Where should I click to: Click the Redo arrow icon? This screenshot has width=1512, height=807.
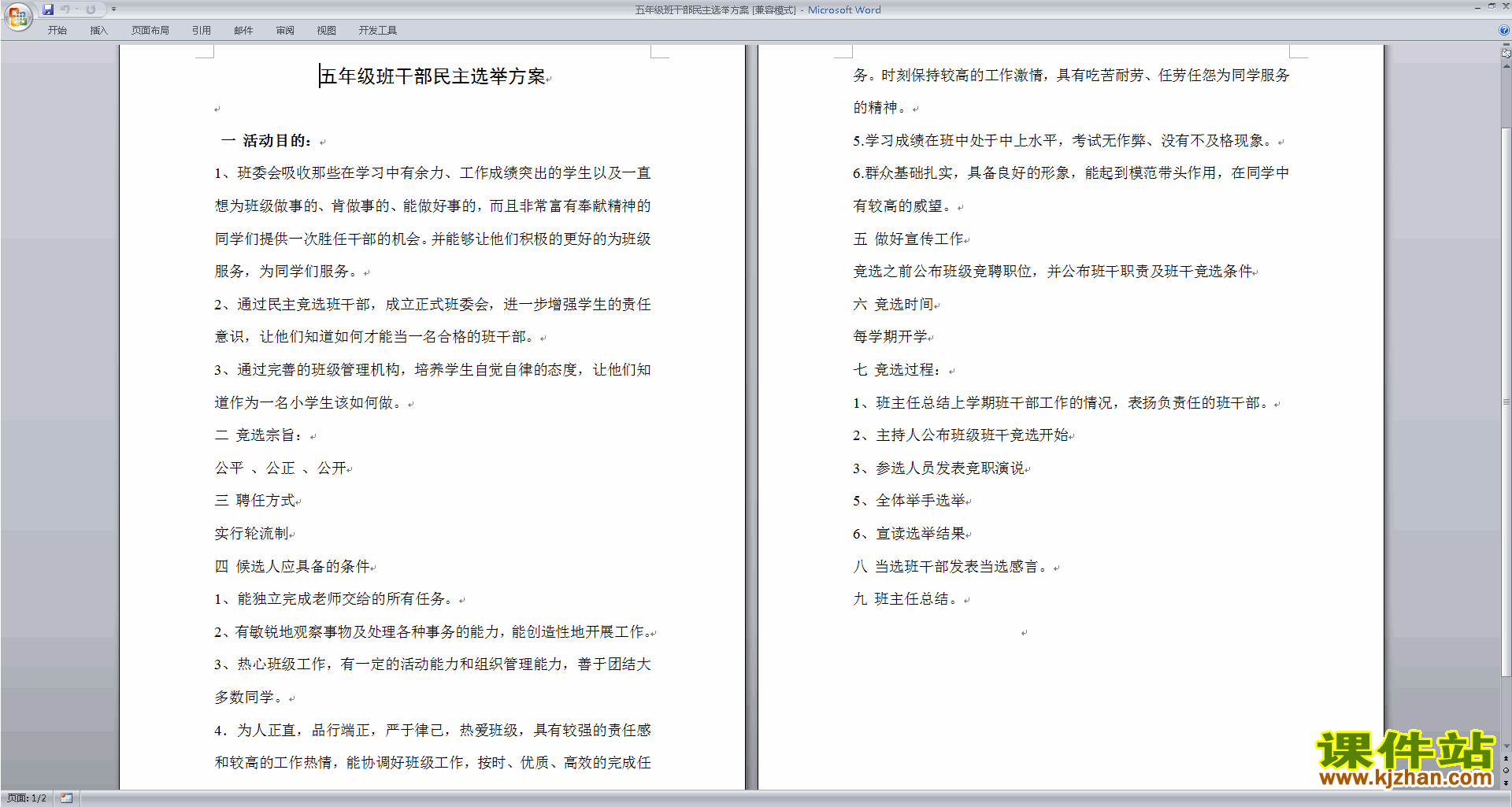click(x=91, y=9)
